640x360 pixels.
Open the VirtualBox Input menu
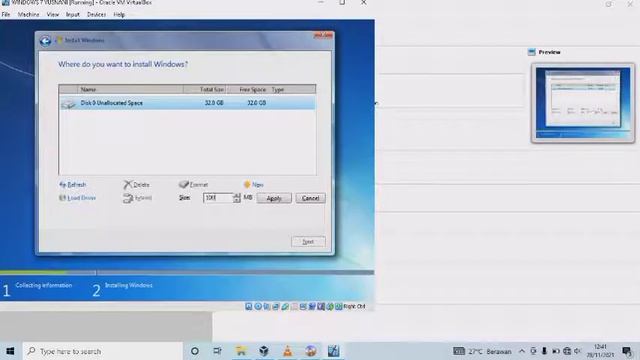click(73, 14)
